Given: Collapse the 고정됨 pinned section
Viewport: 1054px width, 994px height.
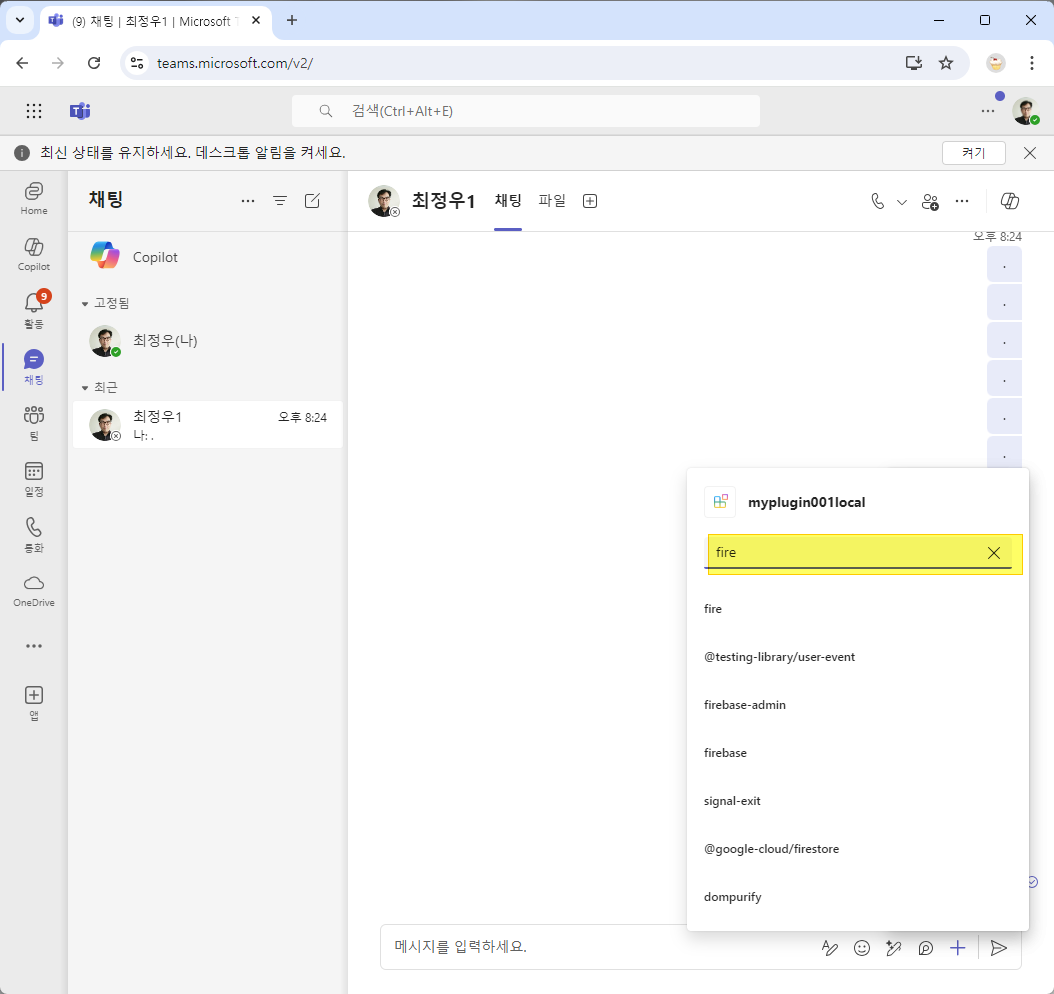Looking at the screenshot, I should pyautogui.click(x=85, y=304).
